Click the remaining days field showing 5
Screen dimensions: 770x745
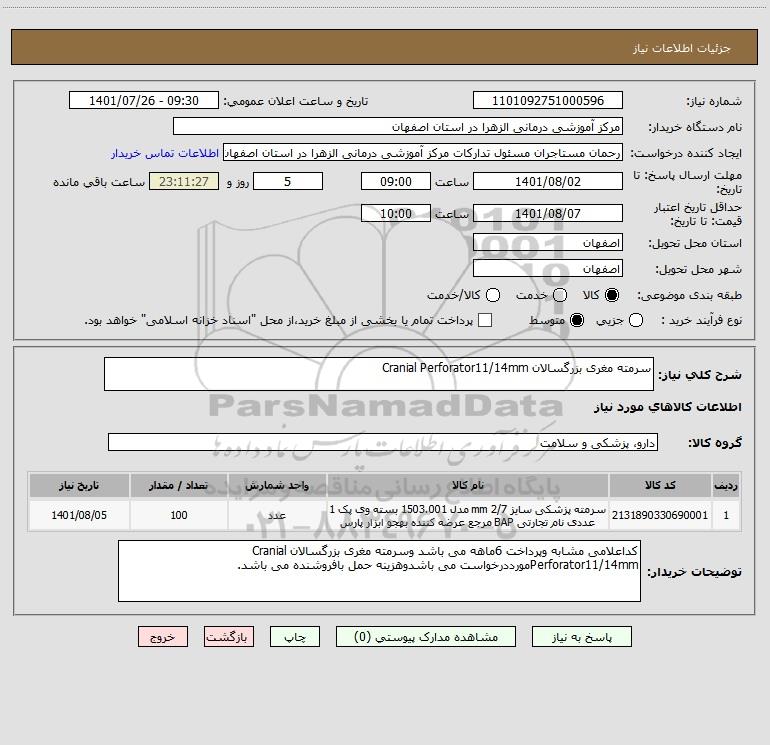coord(288,181)
